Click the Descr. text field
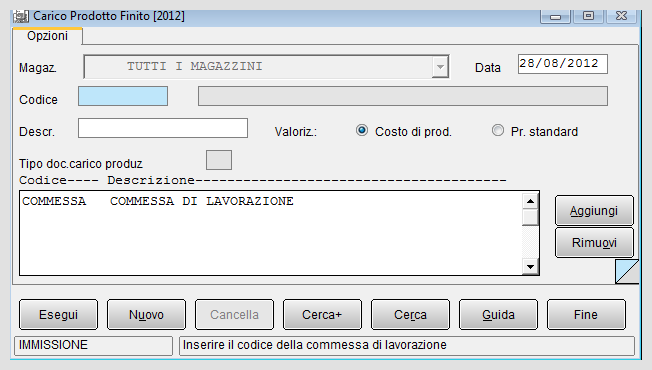This screenshot has height=370, width=652. 163,128
